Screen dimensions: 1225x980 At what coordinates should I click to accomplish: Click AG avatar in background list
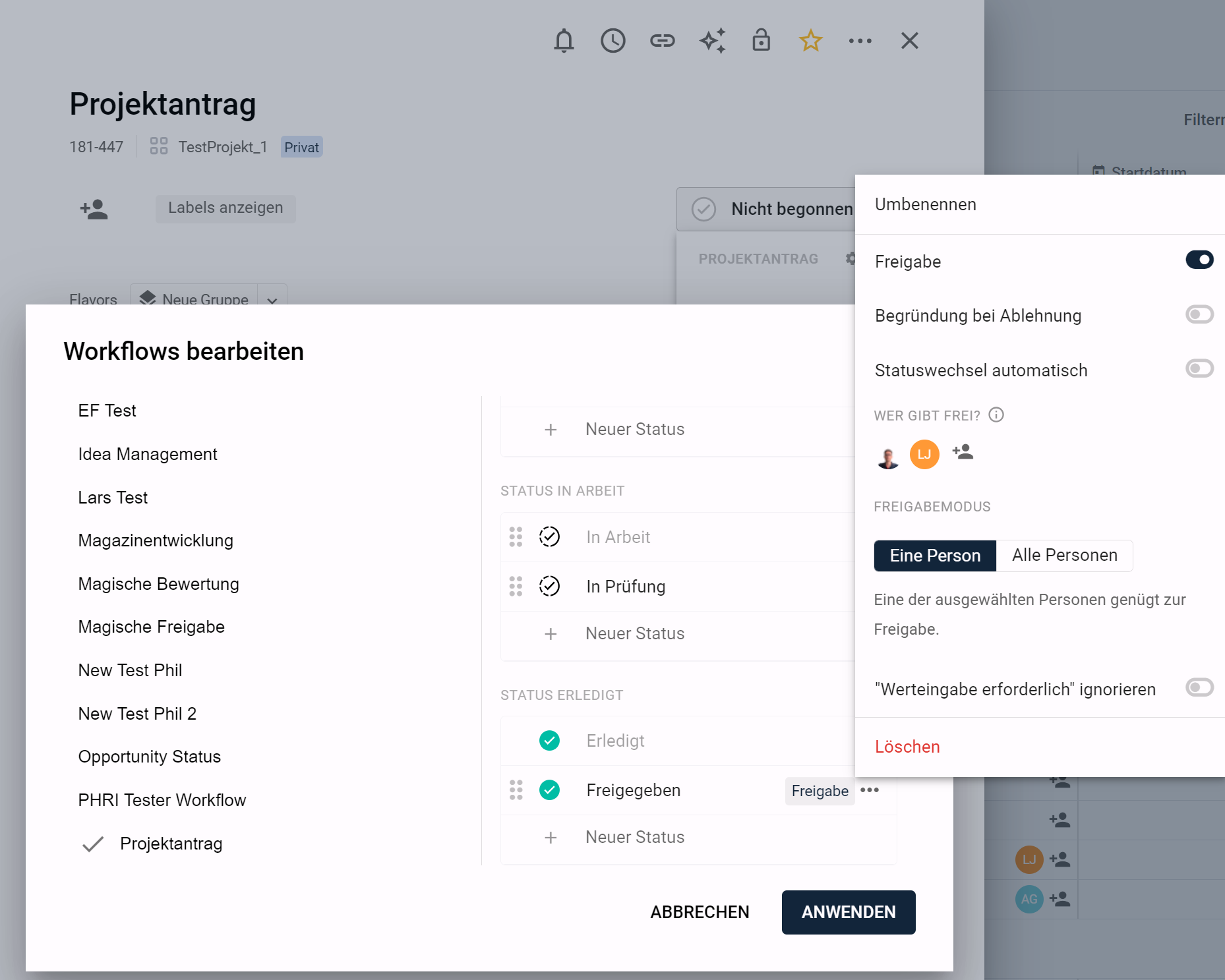pyautogui.click(x=1029, y=899)
